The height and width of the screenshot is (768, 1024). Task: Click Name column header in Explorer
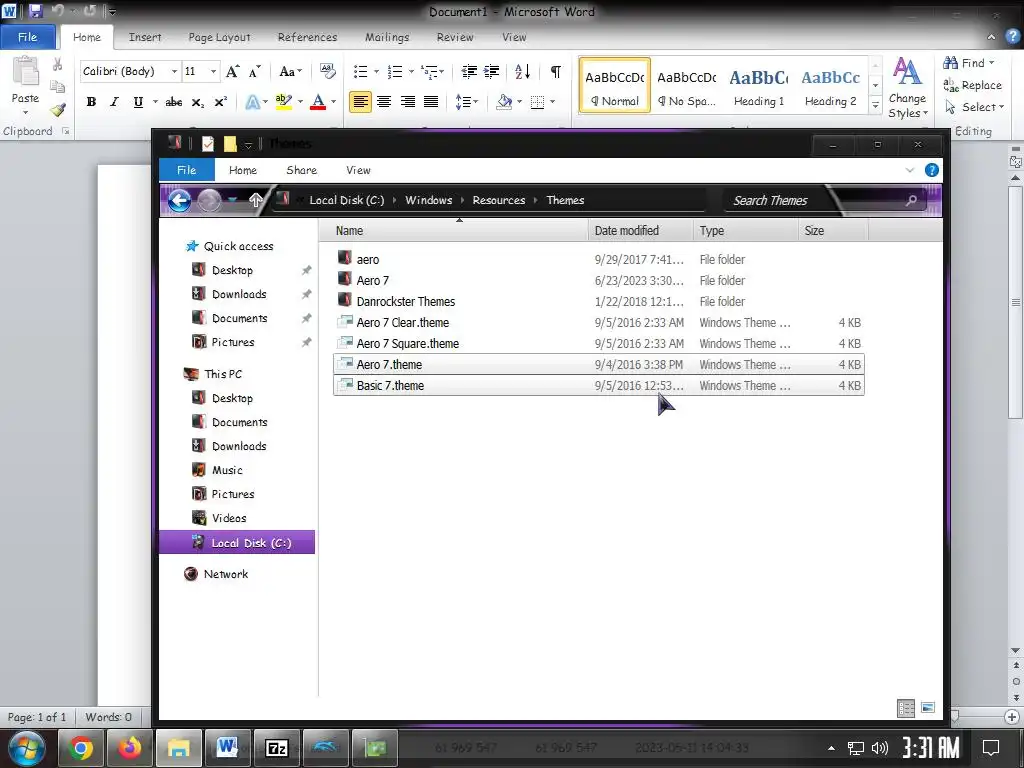(454, 231)
